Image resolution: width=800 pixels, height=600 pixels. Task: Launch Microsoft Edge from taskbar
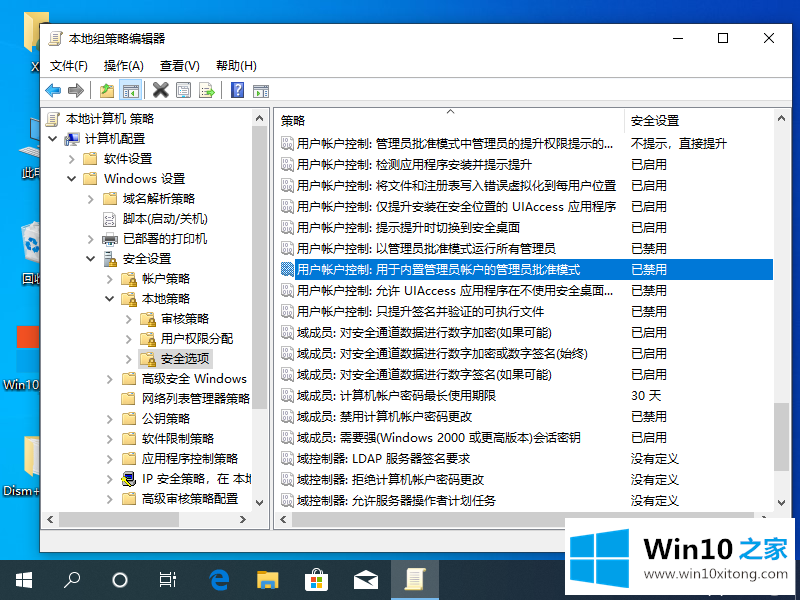click(219, 580)
